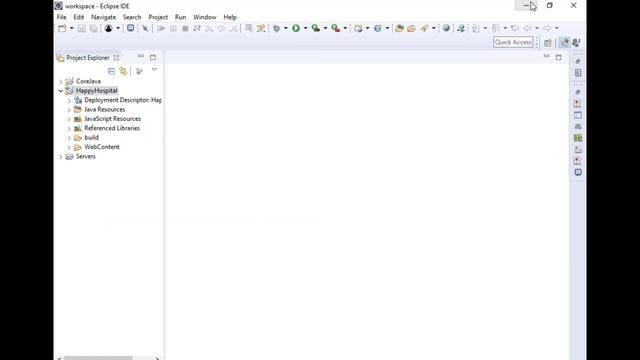Expand the Deployment Descriptor node
The width and height of the screenshot is (640, 360).
click(x=69, y=100)
